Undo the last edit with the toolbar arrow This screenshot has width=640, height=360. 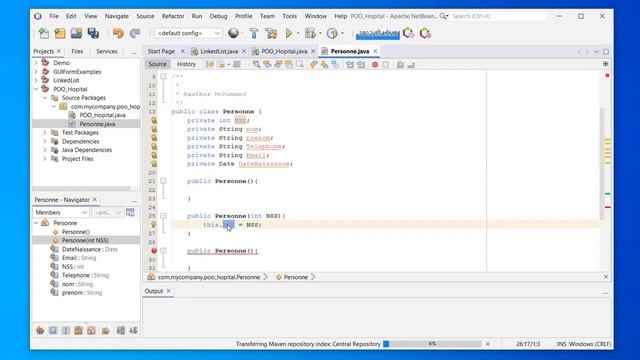coord(118,33)
